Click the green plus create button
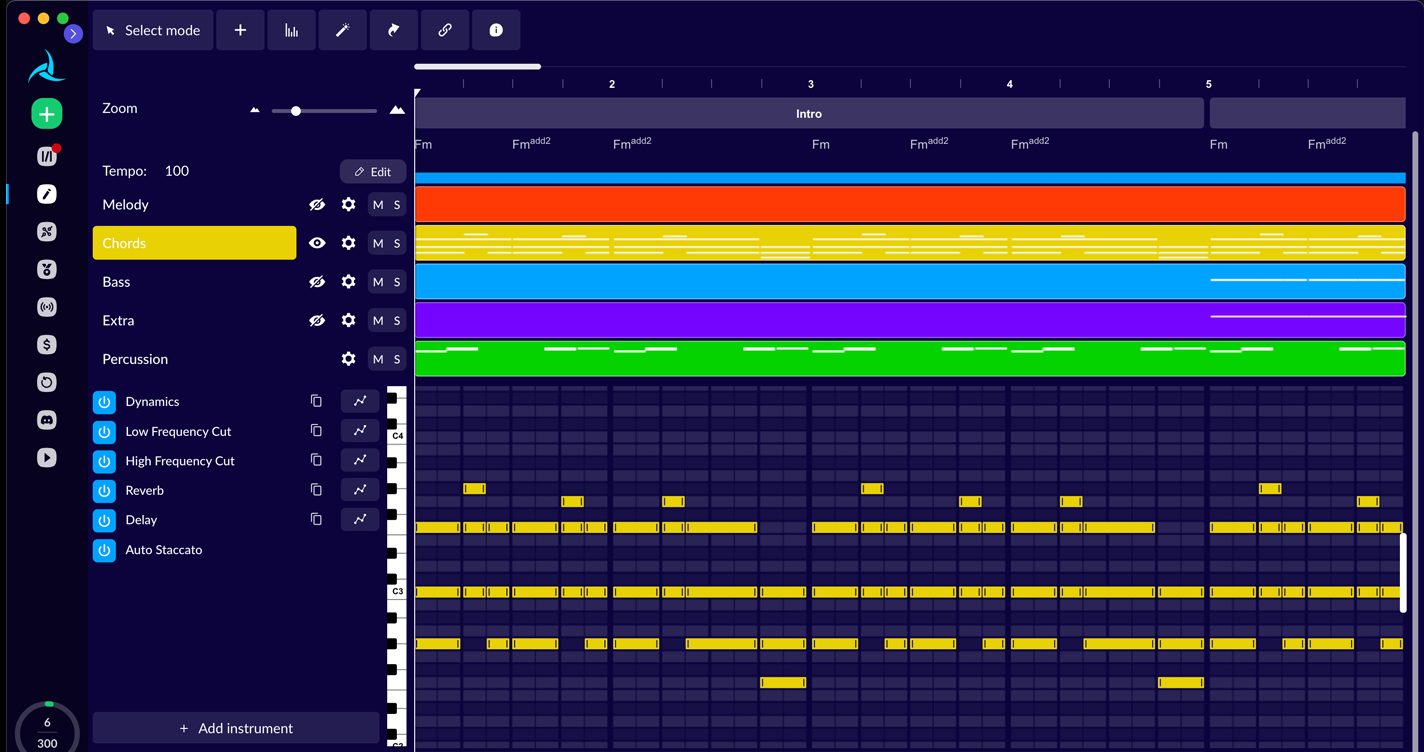The height and width of the screenshot is (752, 1424). click(46, 114)
